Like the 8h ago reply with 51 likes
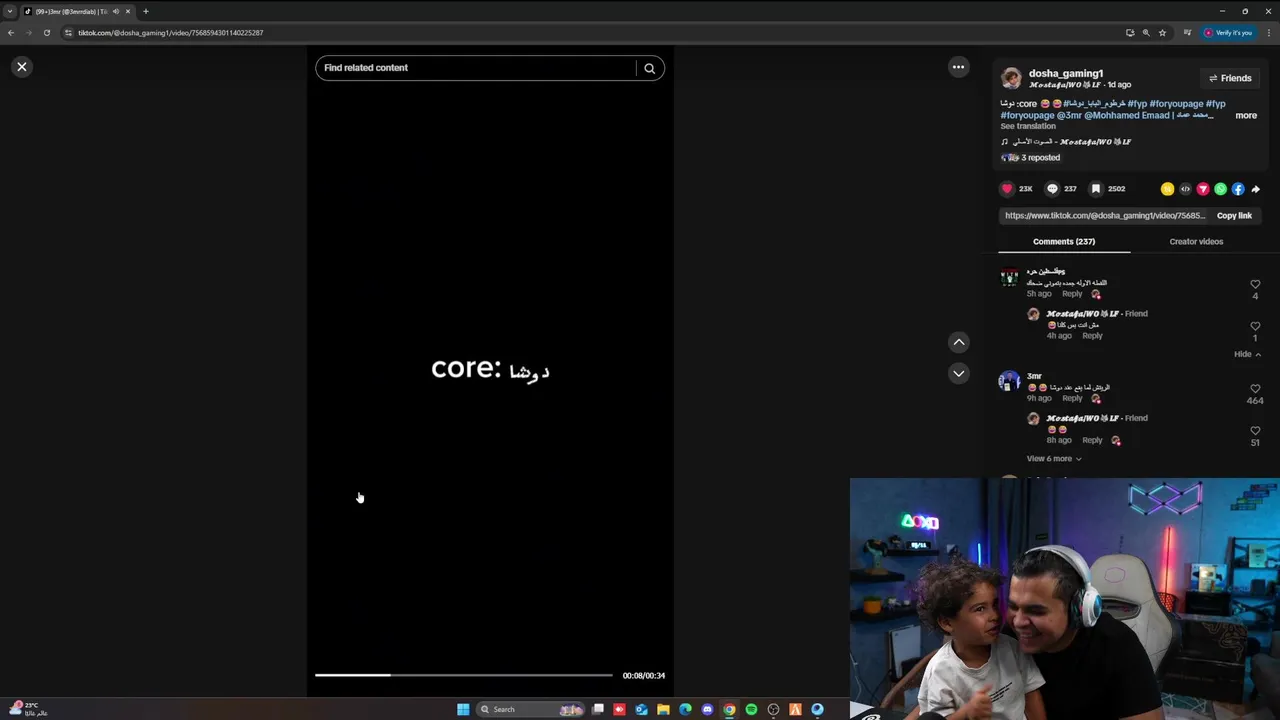The height and width of the screenshot is (720, 1280). (1255, 431)
